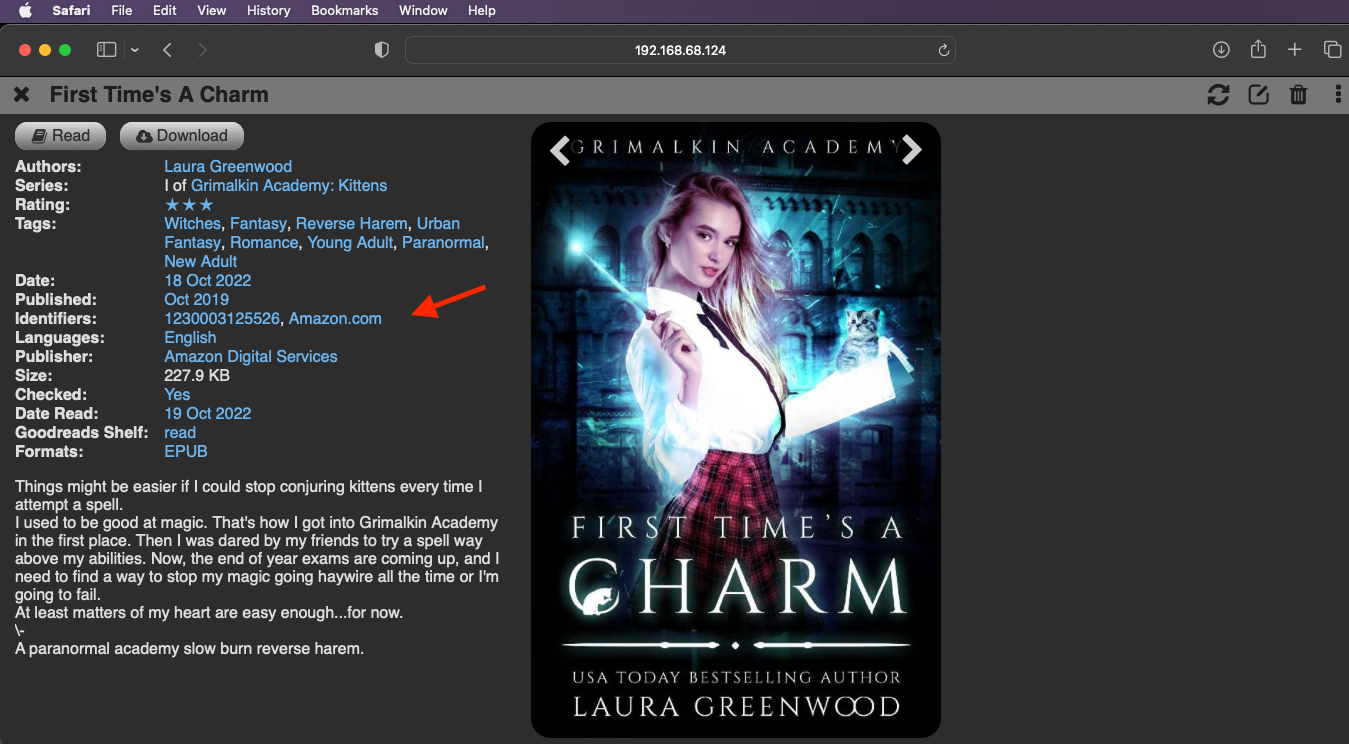Open the three-dot more options menu
1349x744 pixels.
pos(1338,95)
